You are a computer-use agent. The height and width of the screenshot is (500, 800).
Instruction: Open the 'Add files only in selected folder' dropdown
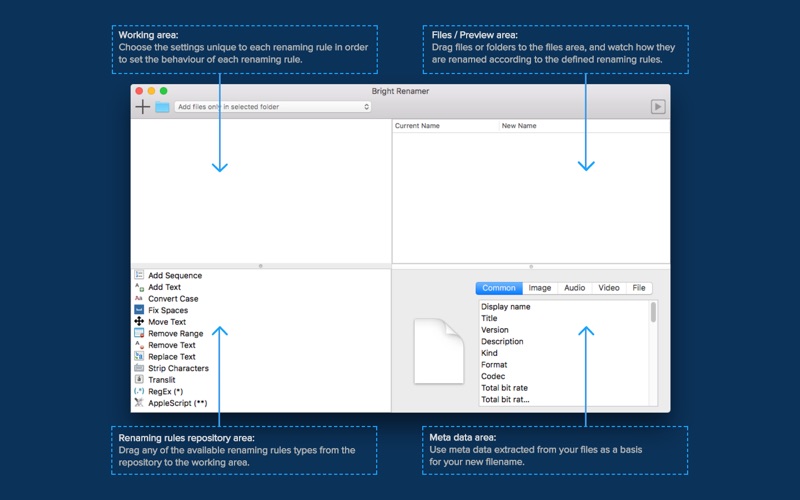pyautogui.click(x=272, y=107)
